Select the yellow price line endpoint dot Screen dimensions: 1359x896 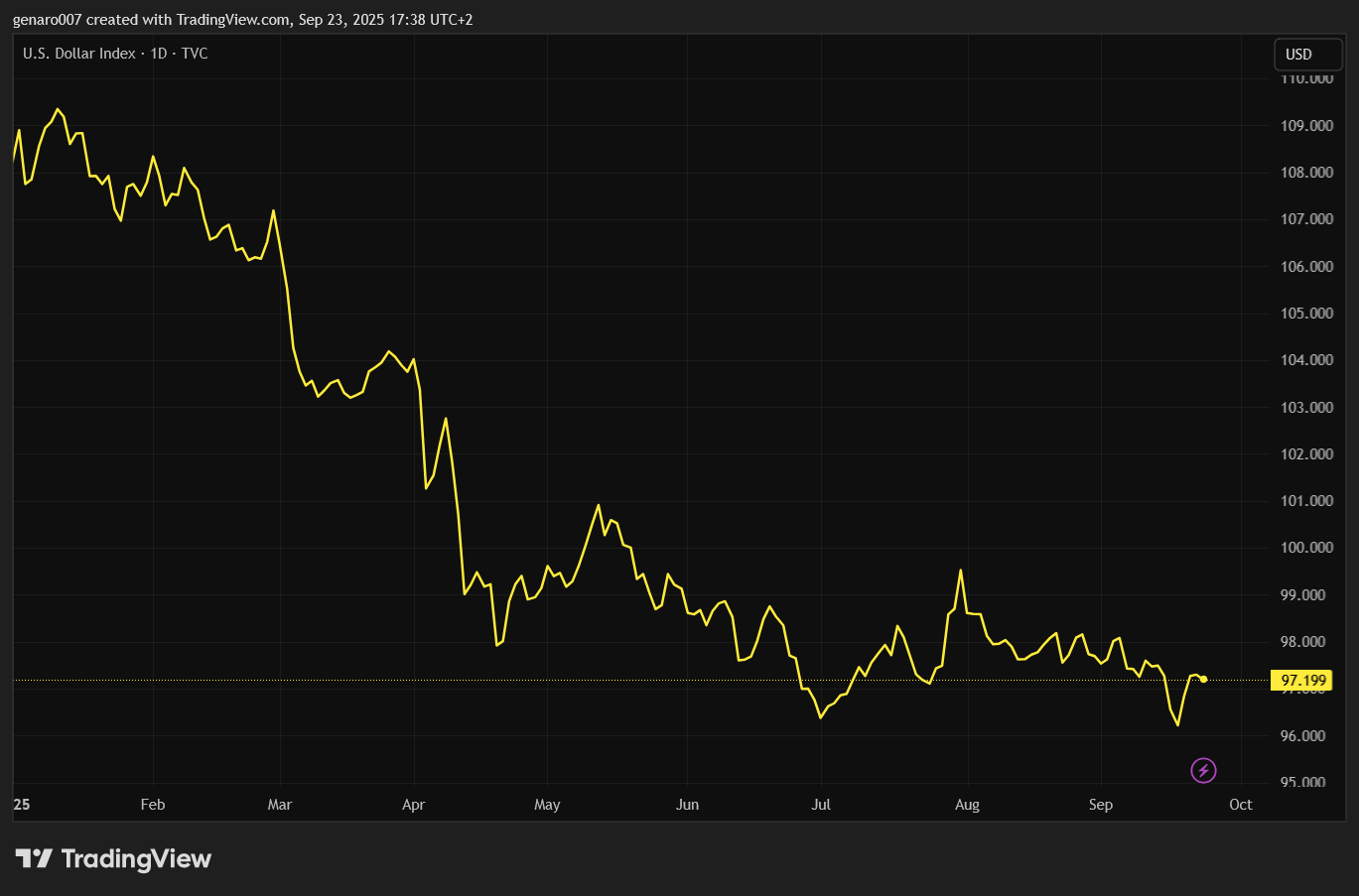pos(1202,680)
